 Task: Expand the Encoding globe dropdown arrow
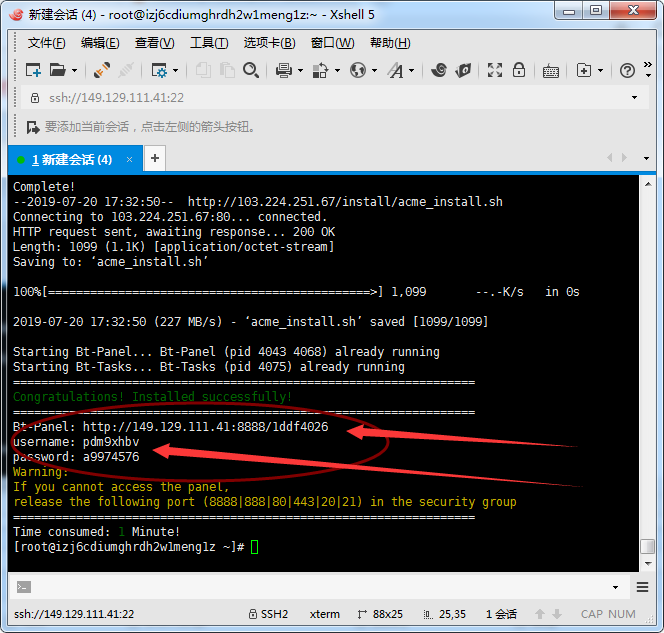pos(374,70)
